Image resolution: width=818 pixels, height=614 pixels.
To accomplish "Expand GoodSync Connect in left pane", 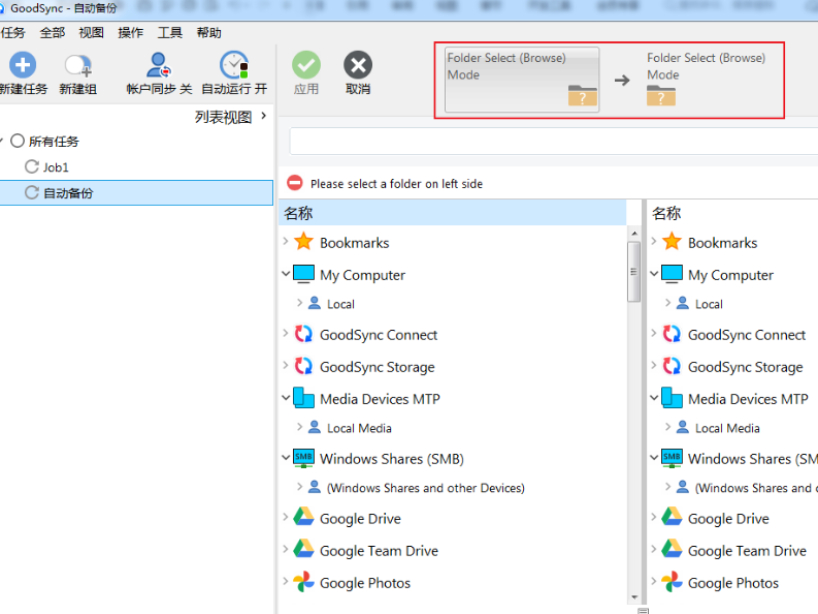I will (x=285, y=333).
